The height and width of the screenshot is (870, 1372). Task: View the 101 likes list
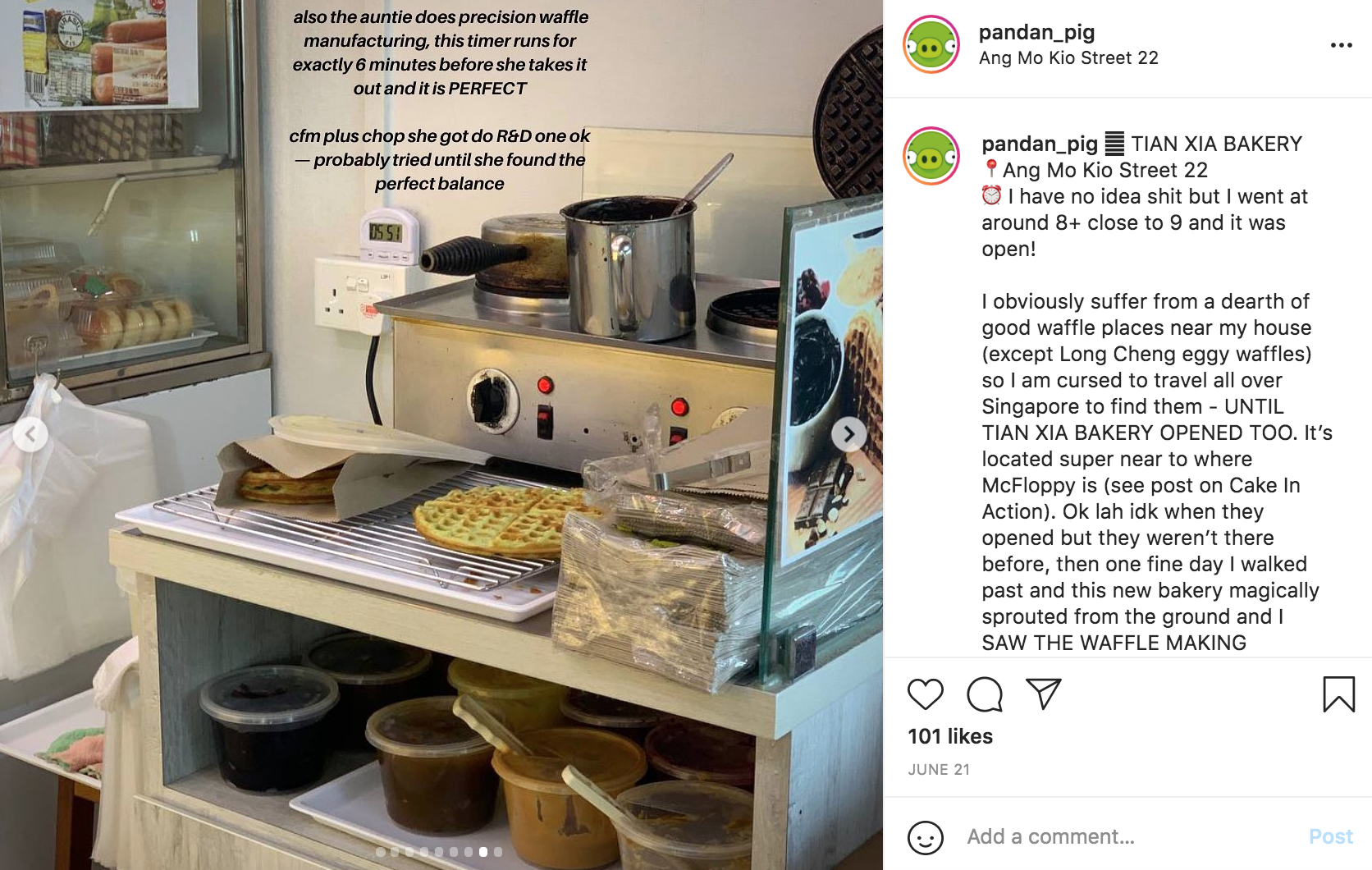point(950,736)
